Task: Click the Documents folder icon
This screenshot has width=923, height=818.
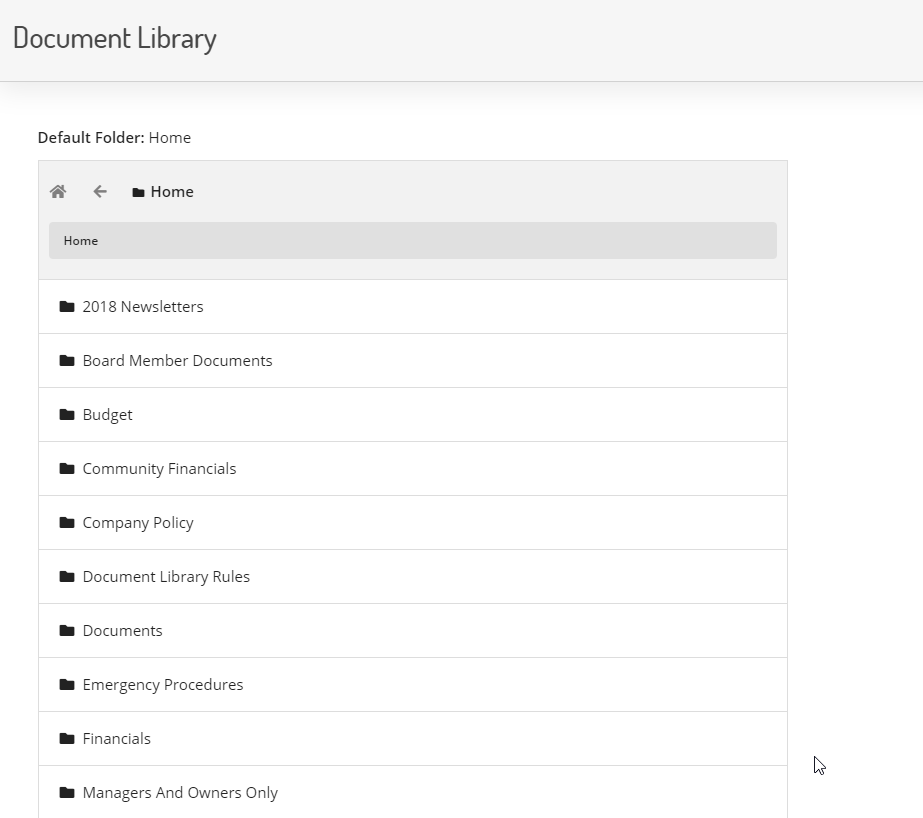Action: click(67, 631)
